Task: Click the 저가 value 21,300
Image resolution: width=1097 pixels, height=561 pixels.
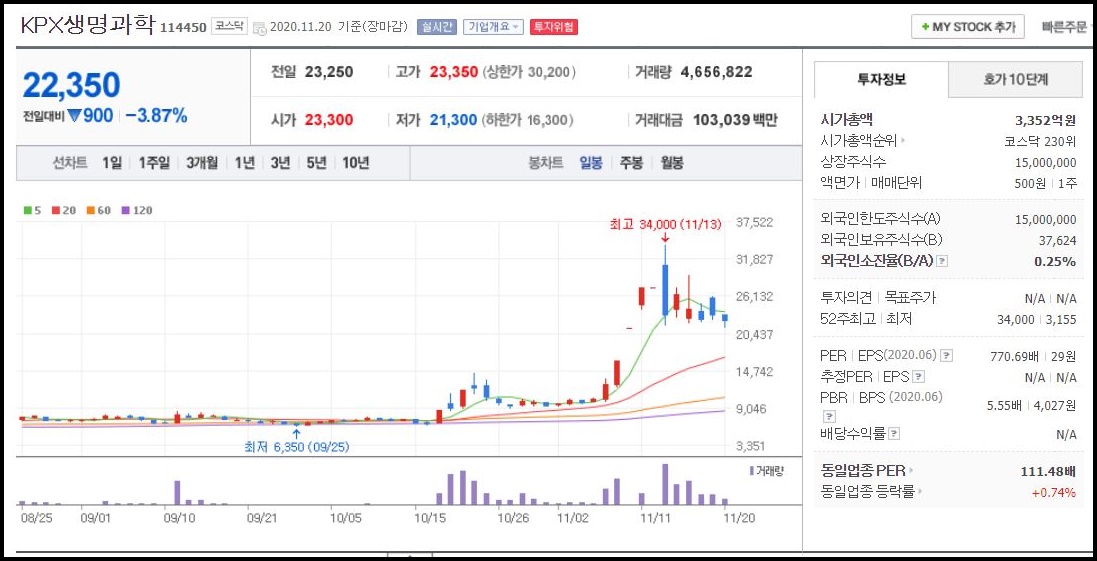Action: [x=453, y=120]
